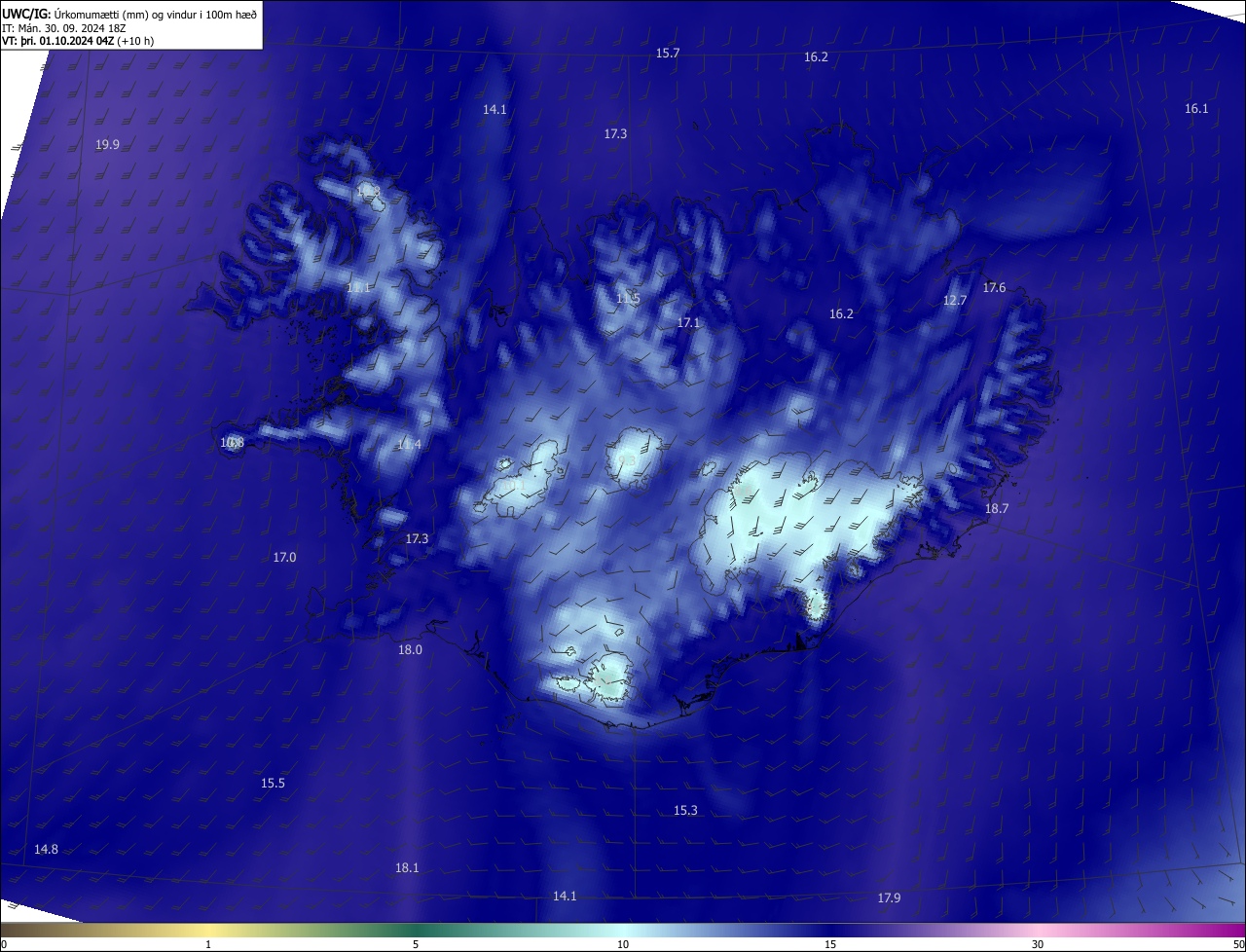Image resolution: width=1246 pixels, height=952 pixels.
Task: Click the '10' tick on the color scale
Action: (623, 945)
